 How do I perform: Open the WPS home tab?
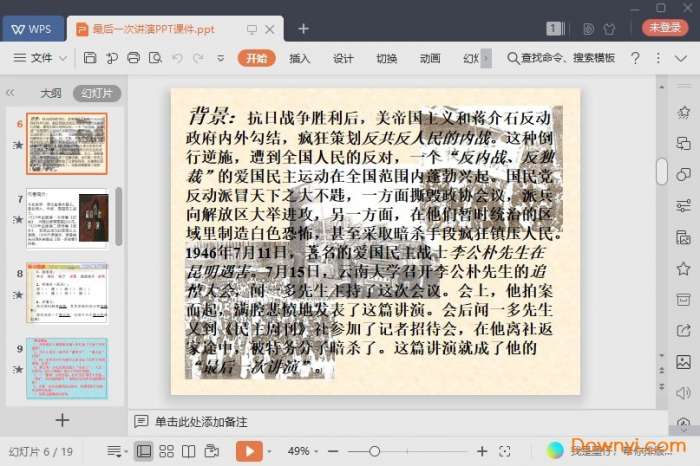coord(33,29)
